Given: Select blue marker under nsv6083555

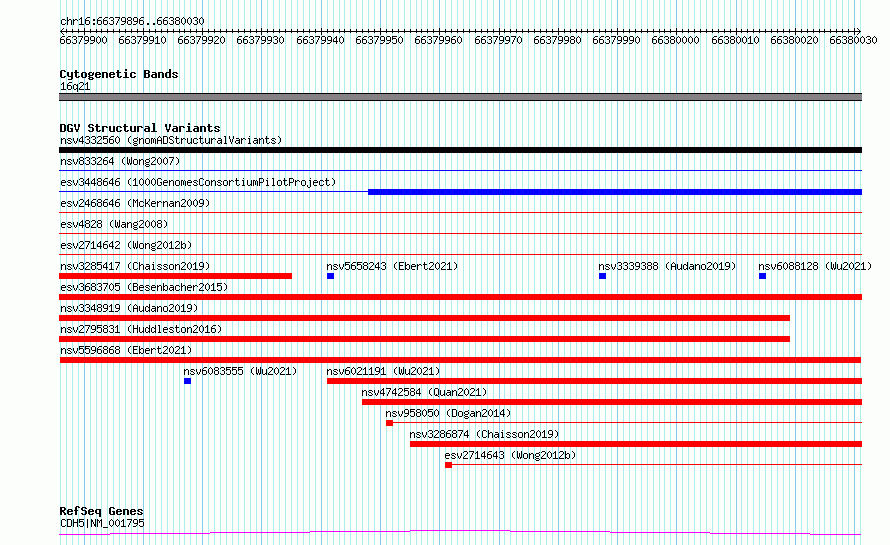Looking at the screenshot, I should tap(187, 381).
